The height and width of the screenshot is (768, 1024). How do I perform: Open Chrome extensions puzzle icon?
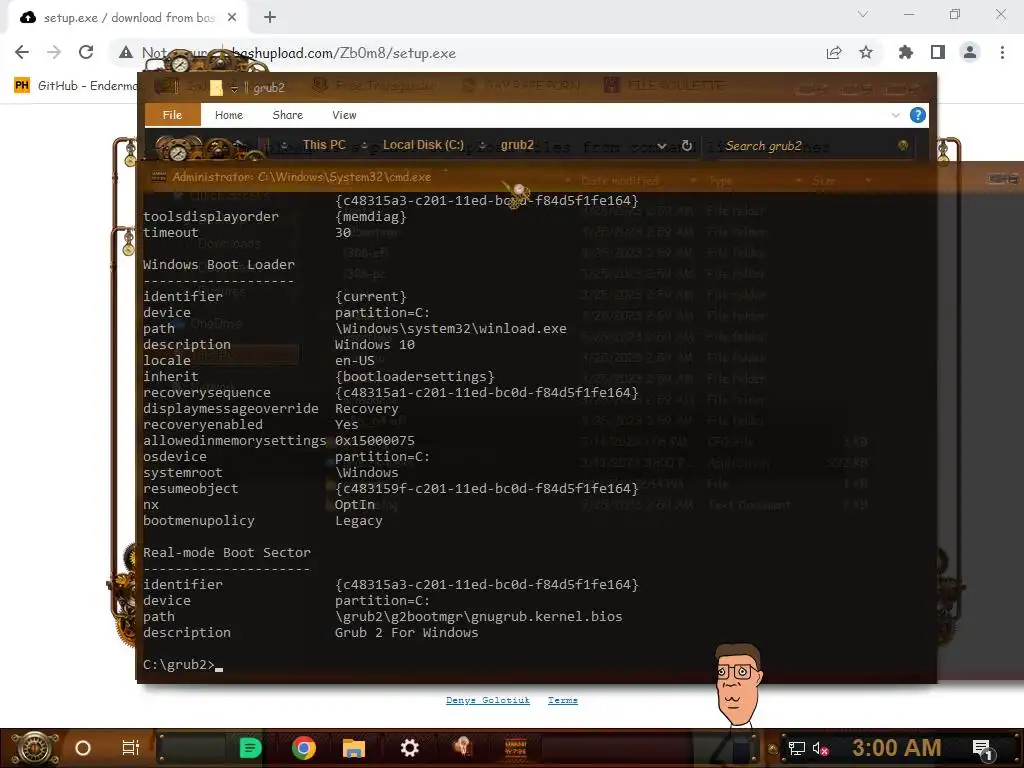click(x=906, y=53)
